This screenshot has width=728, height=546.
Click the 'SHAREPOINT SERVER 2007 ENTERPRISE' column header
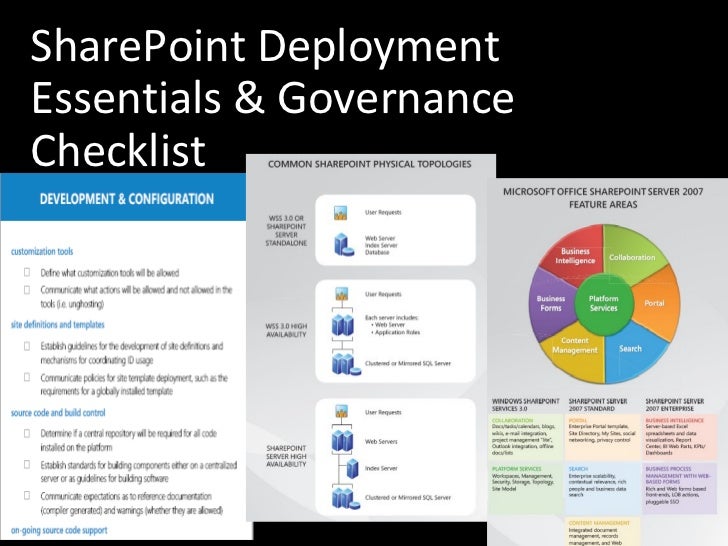(x=675, y=404)
